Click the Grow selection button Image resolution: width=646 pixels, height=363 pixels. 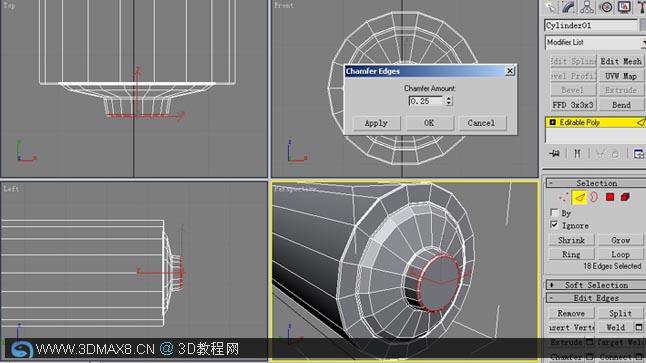click(x=620, y=240)
